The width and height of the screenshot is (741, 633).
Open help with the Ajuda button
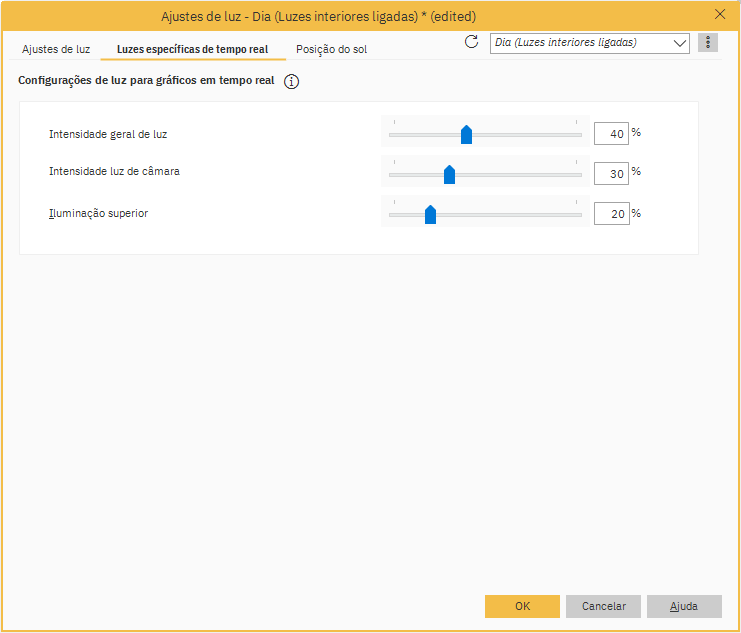point(684,606)
